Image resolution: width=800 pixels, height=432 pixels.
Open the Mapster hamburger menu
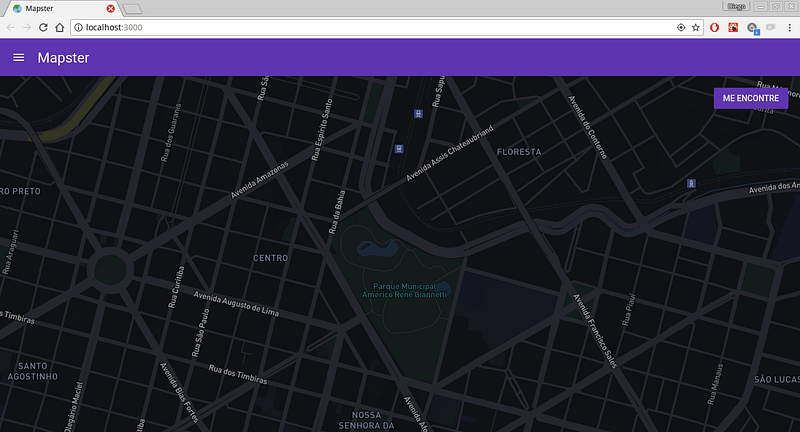(x=18, y=58)
